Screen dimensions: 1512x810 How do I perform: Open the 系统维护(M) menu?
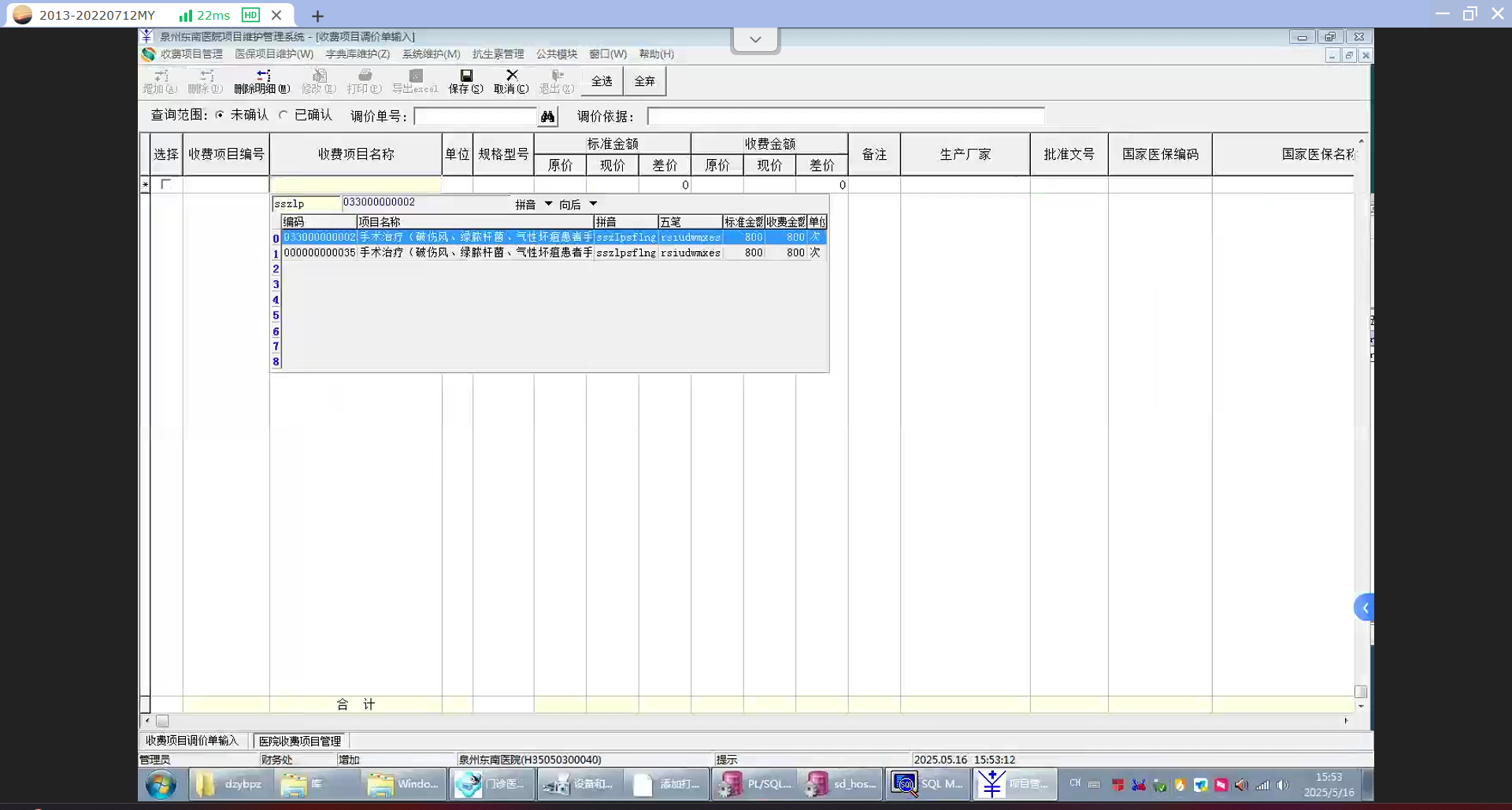431,54
